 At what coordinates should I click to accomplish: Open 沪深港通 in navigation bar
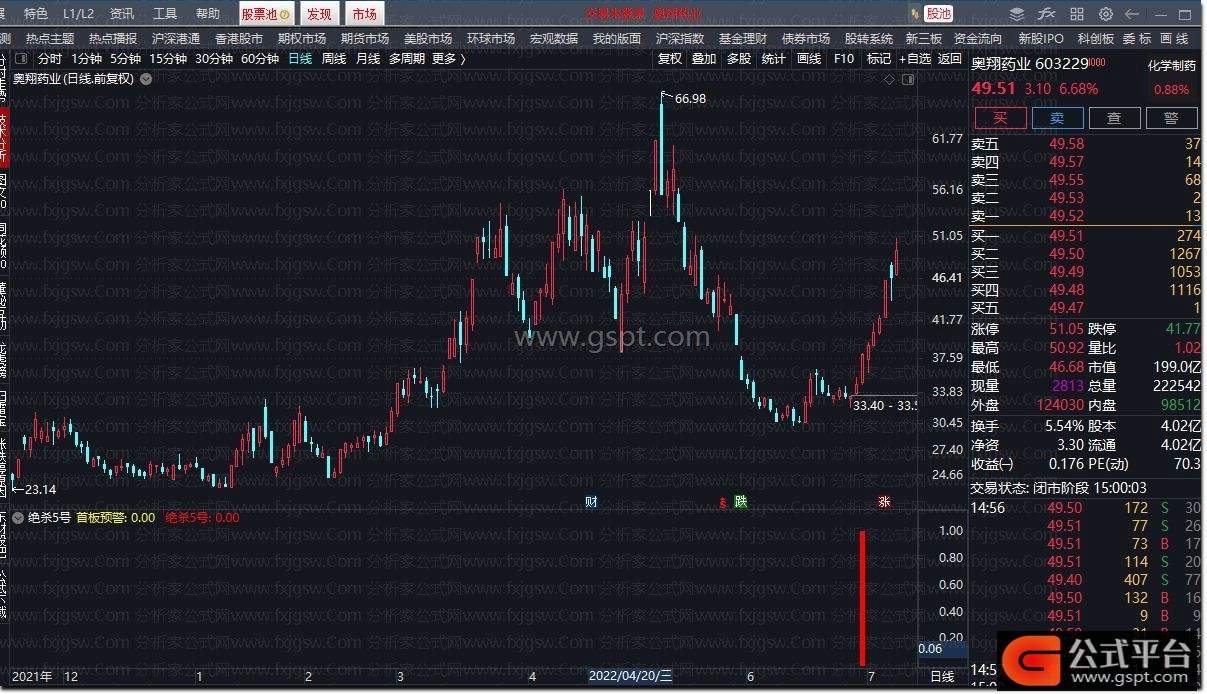point(176,39)
